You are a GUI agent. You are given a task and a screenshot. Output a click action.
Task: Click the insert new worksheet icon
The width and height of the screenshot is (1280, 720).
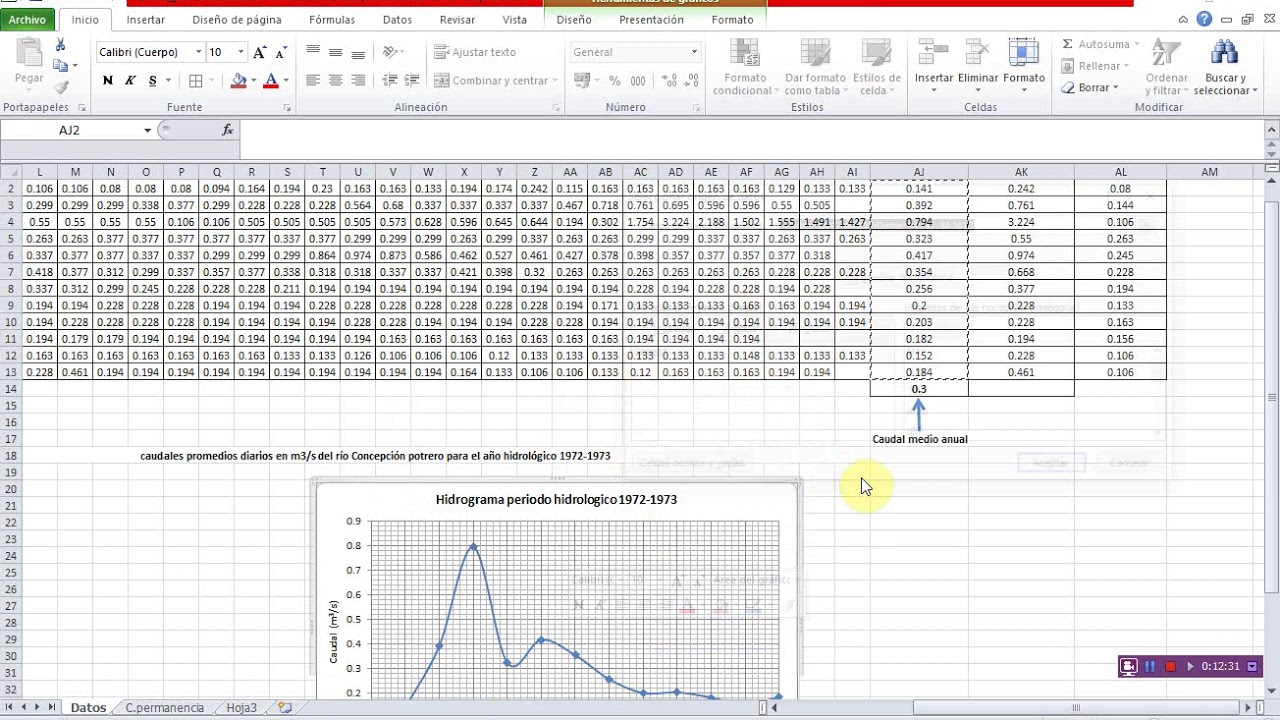pos(285,707)
